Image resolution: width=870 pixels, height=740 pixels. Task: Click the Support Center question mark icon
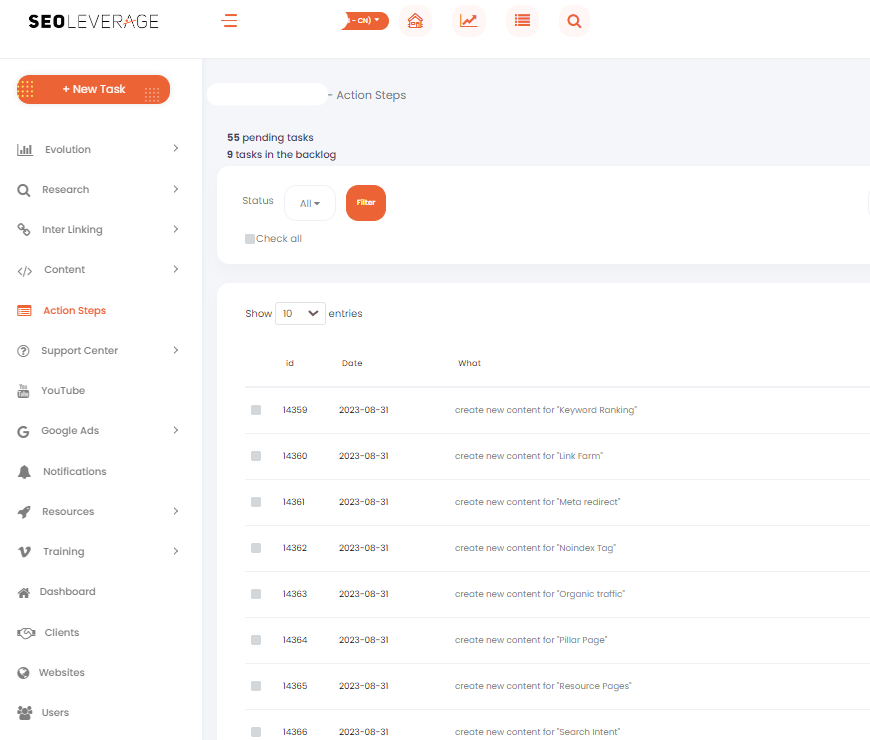tap(23, 351)
